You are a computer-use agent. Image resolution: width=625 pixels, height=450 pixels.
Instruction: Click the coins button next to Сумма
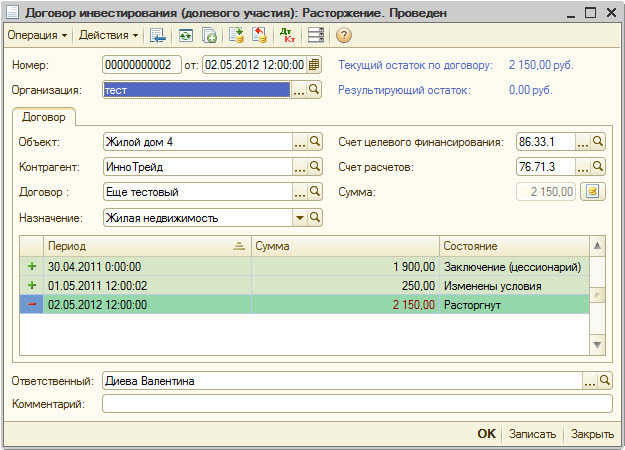pos(593,192)
